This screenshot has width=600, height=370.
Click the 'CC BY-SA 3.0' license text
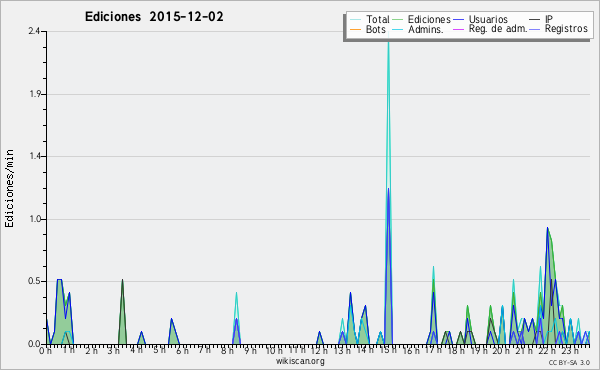(569, 362)
